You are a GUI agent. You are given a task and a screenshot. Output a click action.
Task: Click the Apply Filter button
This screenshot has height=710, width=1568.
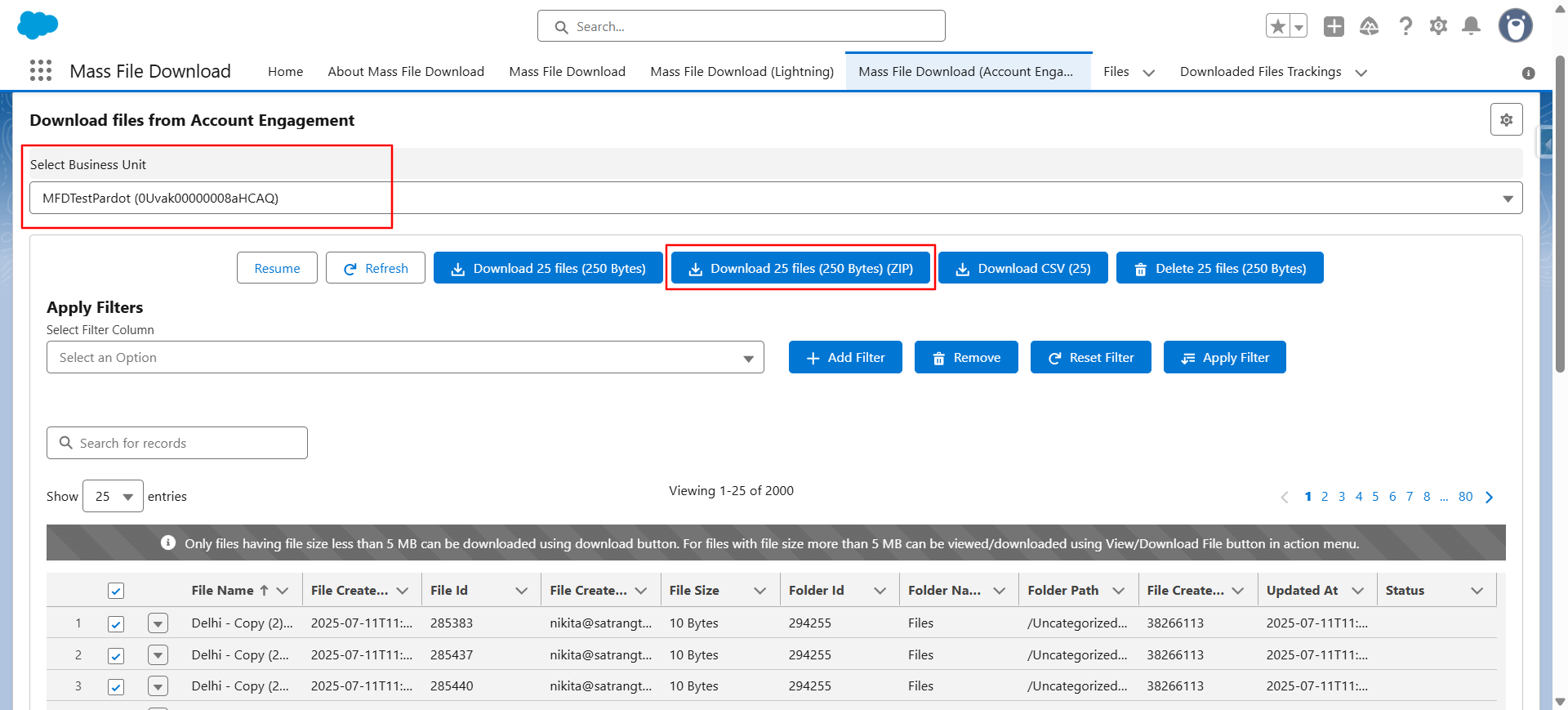[1225, 357]
